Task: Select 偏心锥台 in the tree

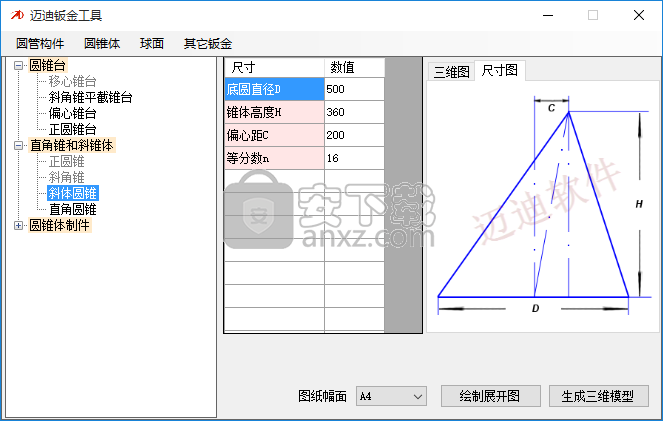Action: point(72,113)
